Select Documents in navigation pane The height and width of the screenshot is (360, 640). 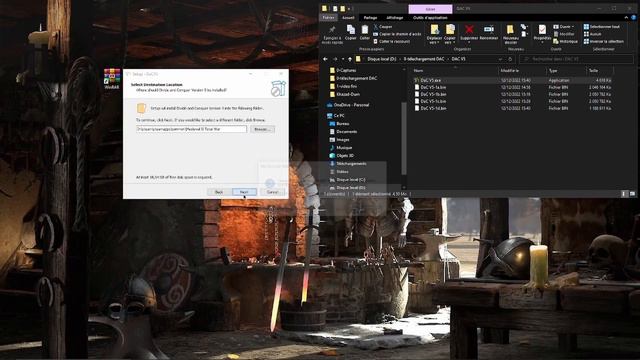pyautogui.click(x=344, y=131)
